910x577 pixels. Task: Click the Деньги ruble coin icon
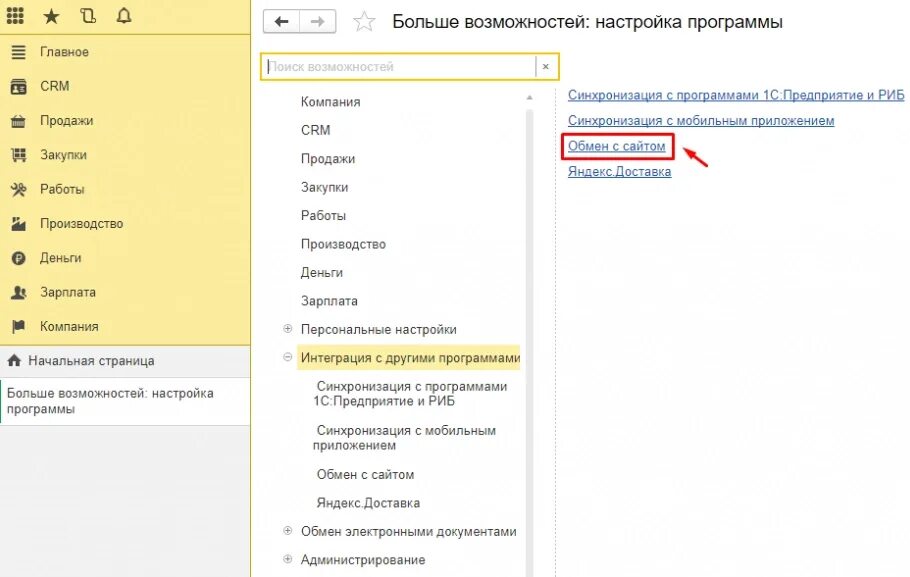pyautogui.click(x=19, y=258)
